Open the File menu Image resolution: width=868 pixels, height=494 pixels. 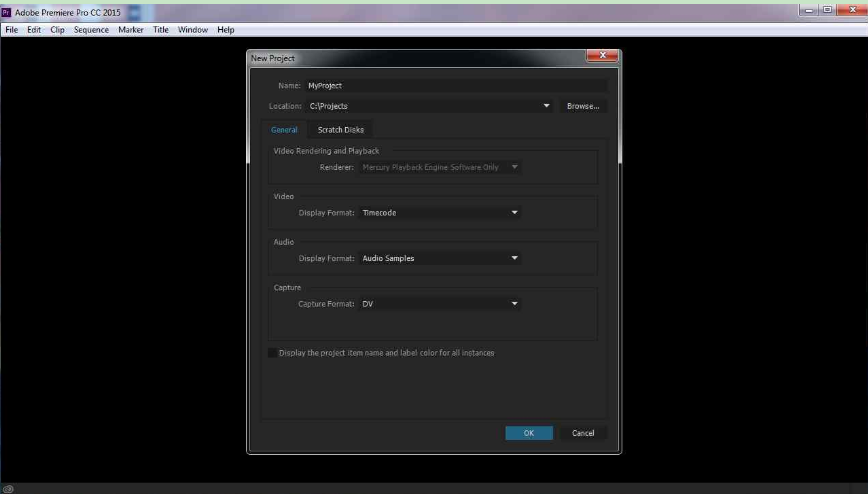click(x=12, y=30)
